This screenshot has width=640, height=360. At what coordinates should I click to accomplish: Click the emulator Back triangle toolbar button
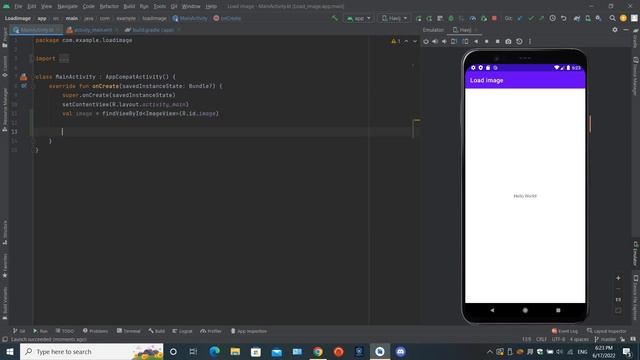476,41
